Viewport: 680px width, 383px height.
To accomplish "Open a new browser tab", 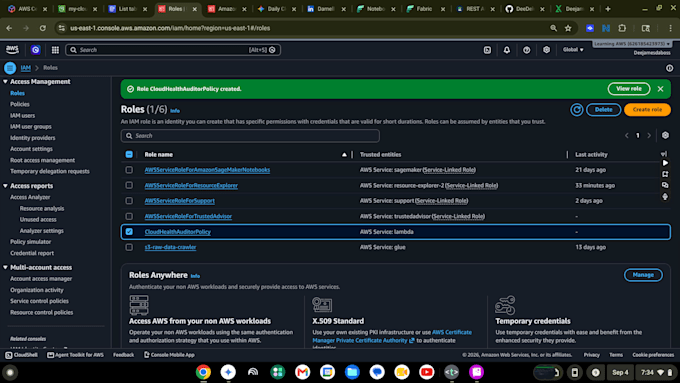I will point(608,9).
